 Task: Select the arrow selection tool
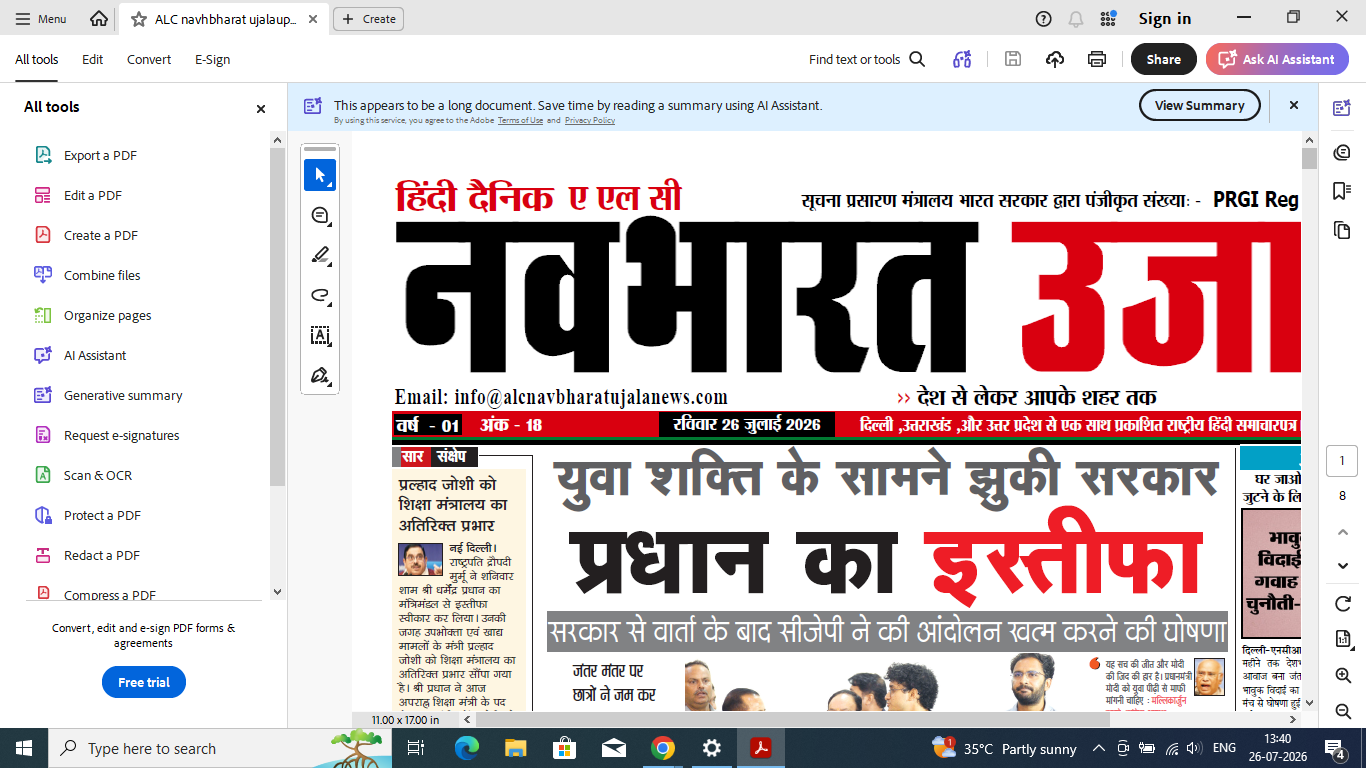point(320,175)
